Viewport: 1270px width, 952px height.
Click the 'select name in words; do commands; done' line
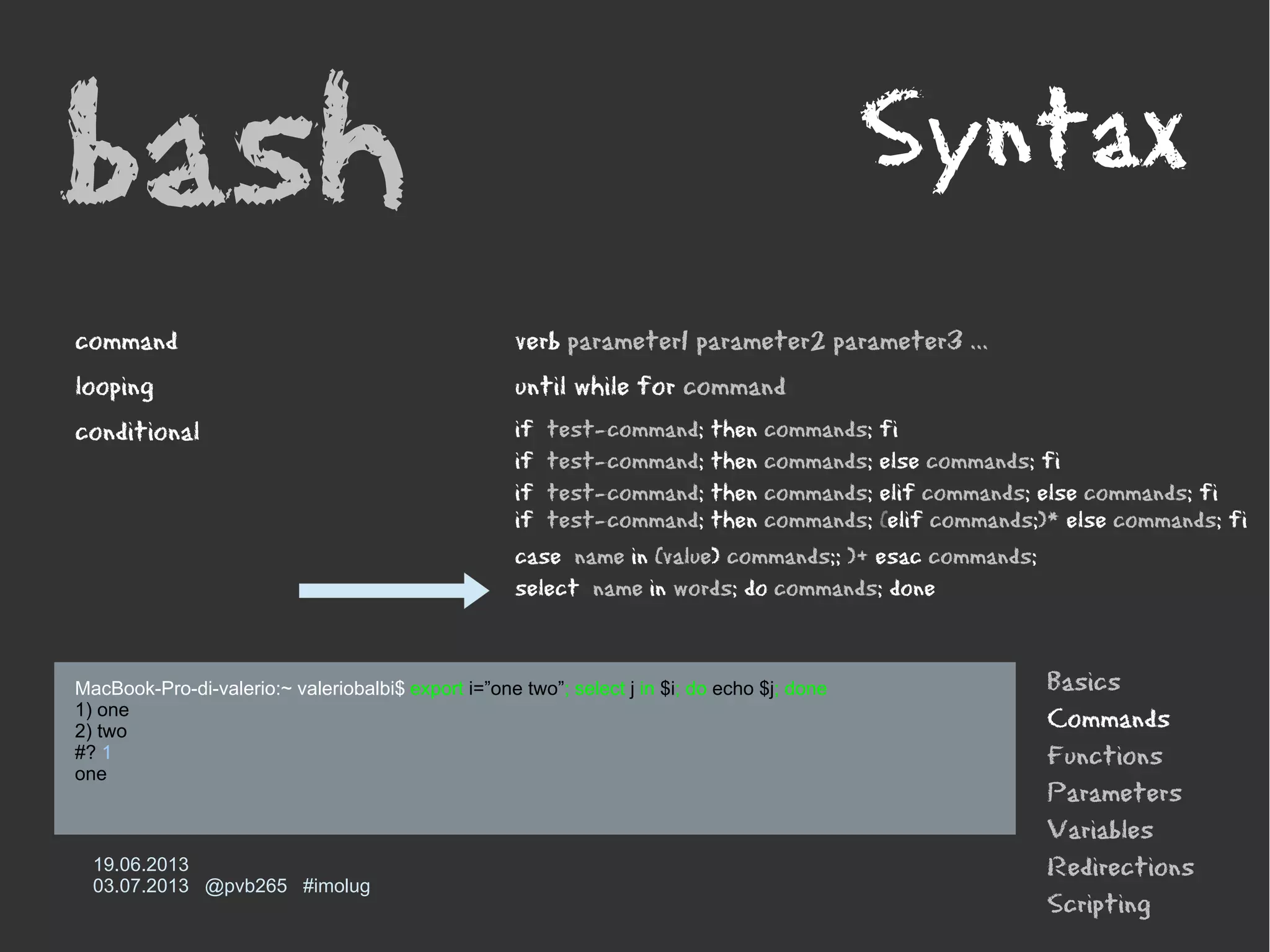click(x=724, y=588)
